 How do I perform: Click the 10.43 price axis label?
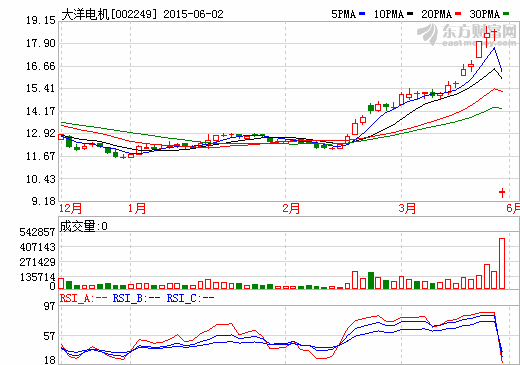[41, 179]
